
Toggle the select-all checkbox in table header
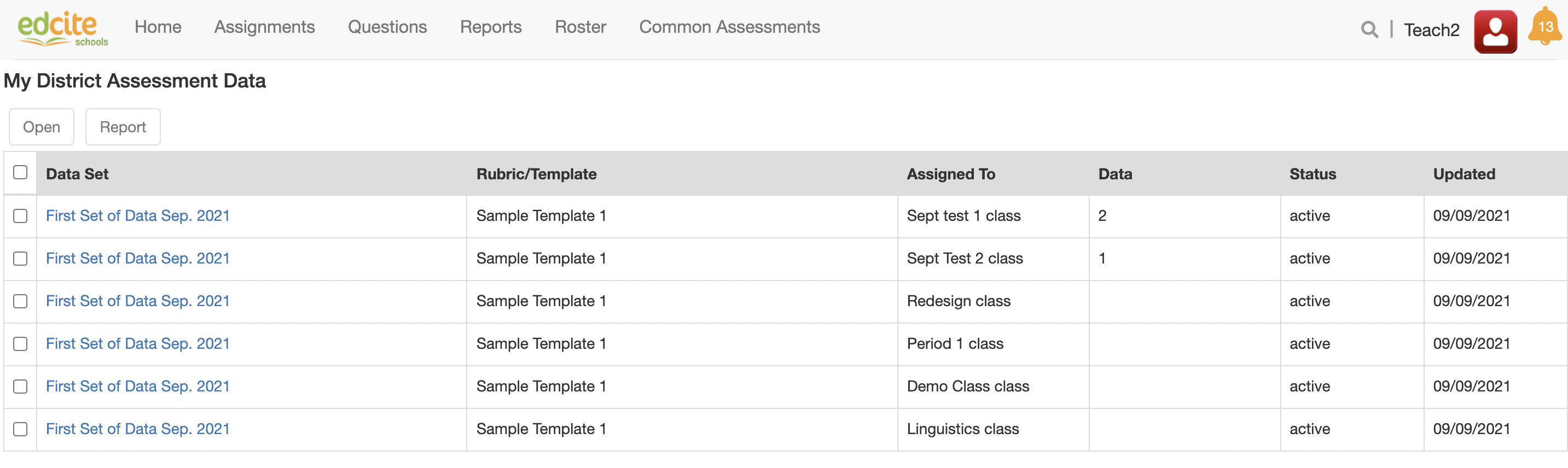[20, 173]
